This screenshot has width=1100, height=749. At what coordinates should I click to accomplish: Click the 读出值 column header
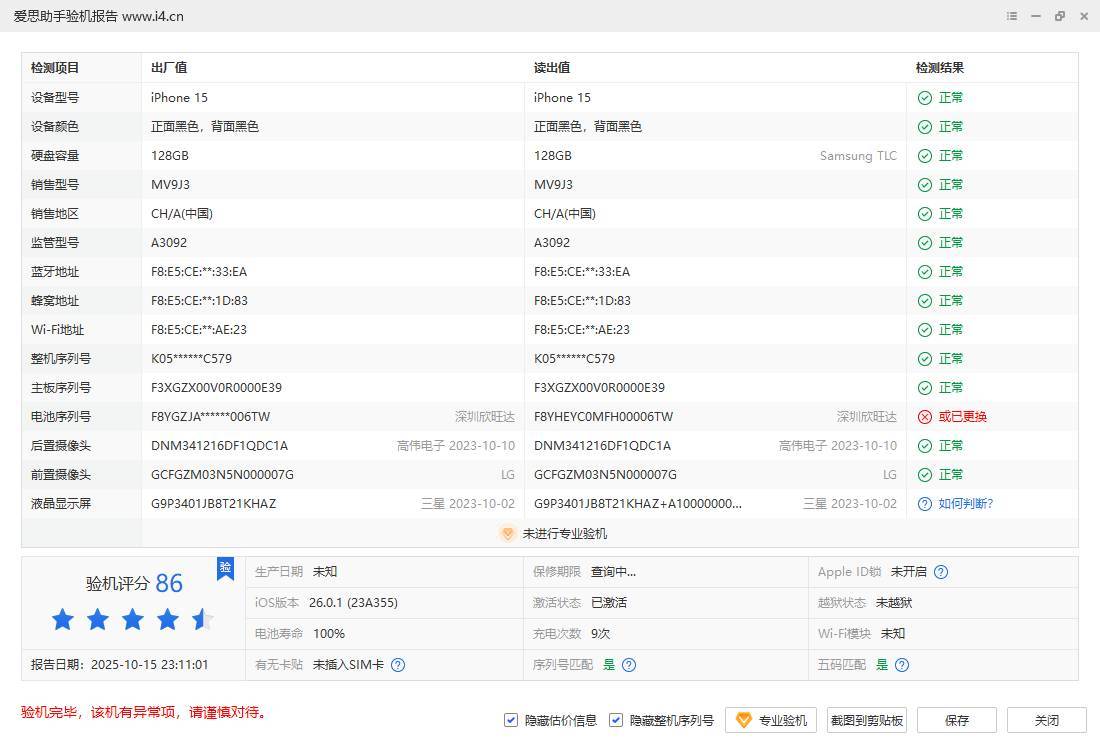click(552, 68)
